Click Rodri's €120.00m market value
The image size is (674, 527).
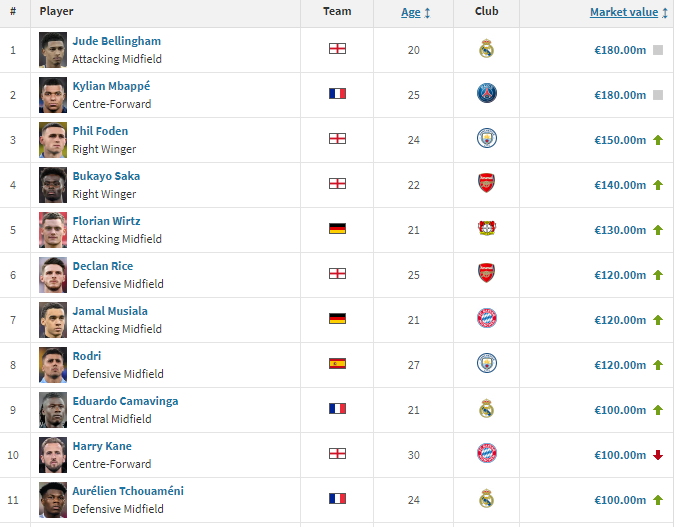coord(620,365)
